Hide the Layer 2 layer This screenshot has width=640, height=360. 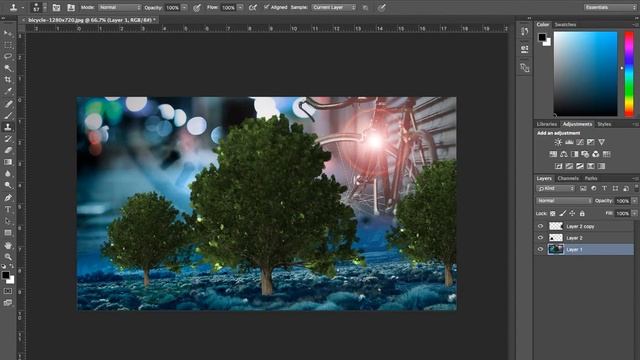point(540,238)
